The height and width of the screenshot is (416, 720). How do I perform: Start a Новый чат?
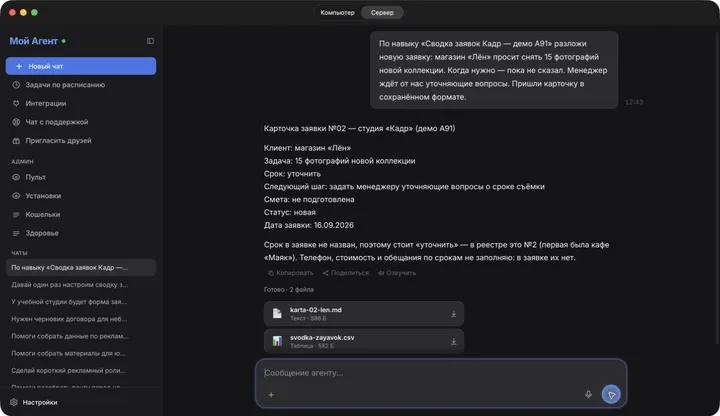point(81,66)
